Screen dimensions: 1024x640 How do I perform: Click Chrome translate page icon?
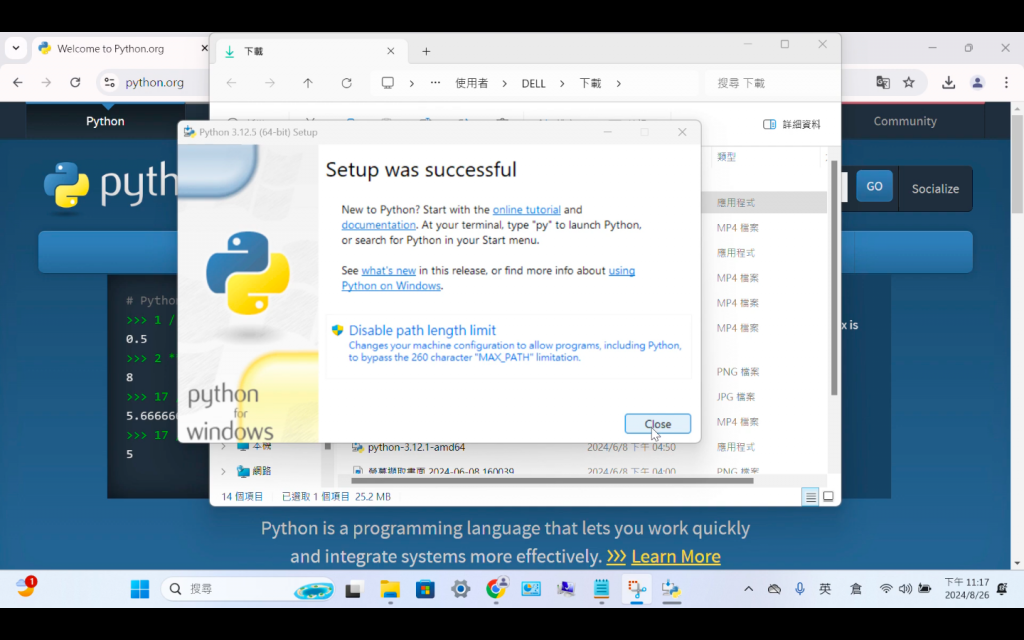[x=883, y=82]
